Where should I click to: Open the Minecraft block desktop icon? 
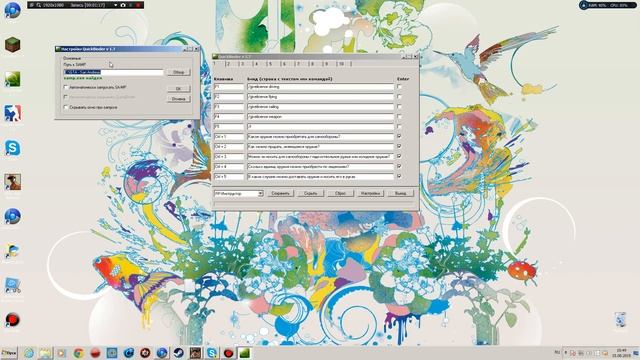(12, 44)
